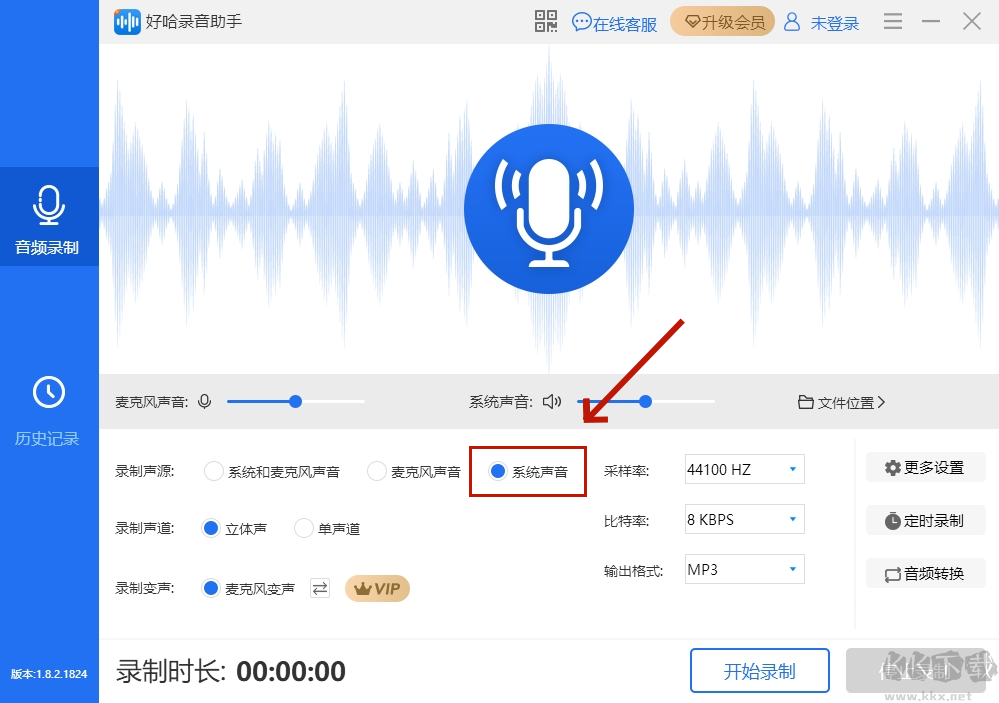
Task: Open the 采样率 sample rate dropdown
Action: (x=743, y=468)
